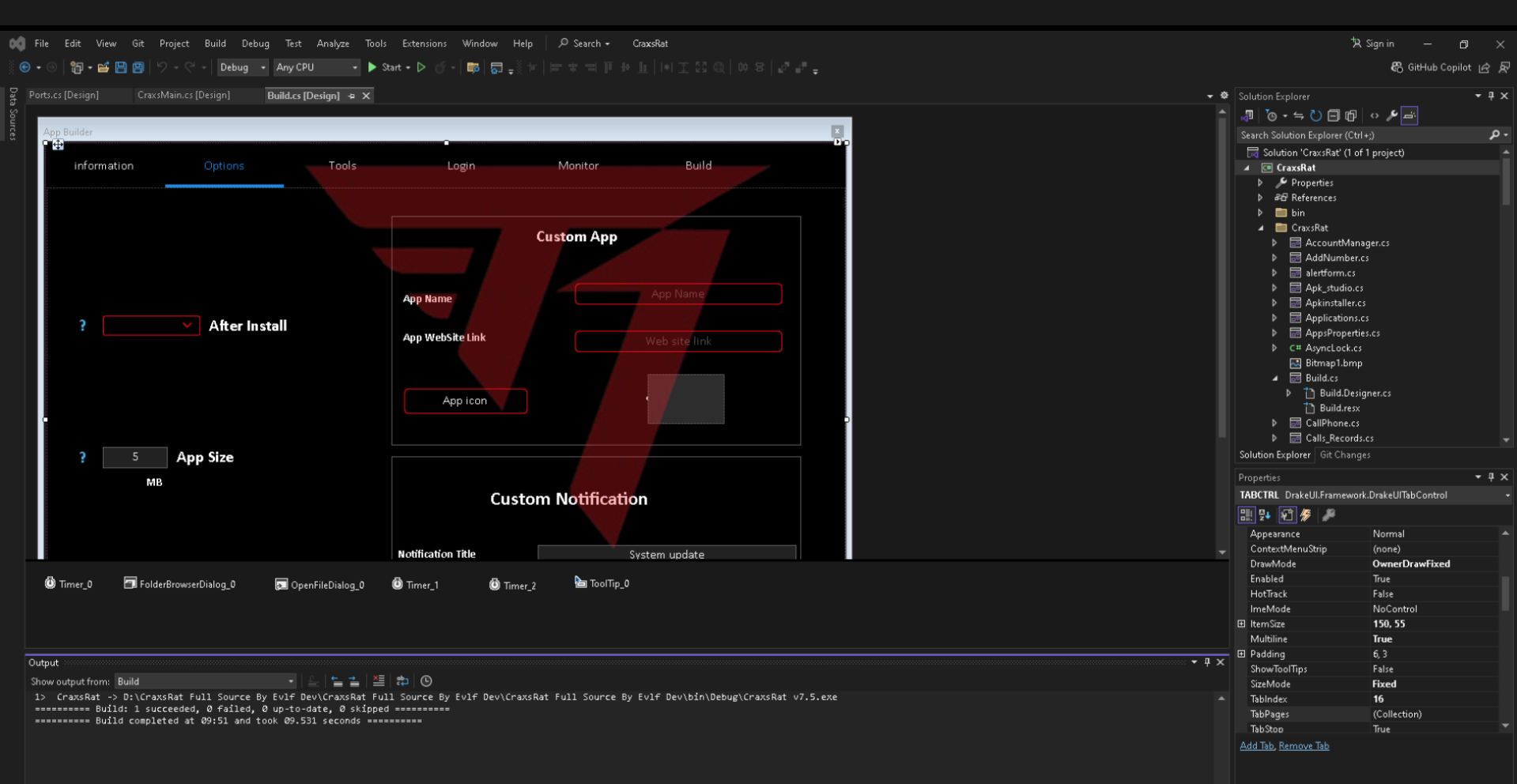1517x784 pixels.
Task: Toggle word wrap in the Output window
Action: (402, 681)
